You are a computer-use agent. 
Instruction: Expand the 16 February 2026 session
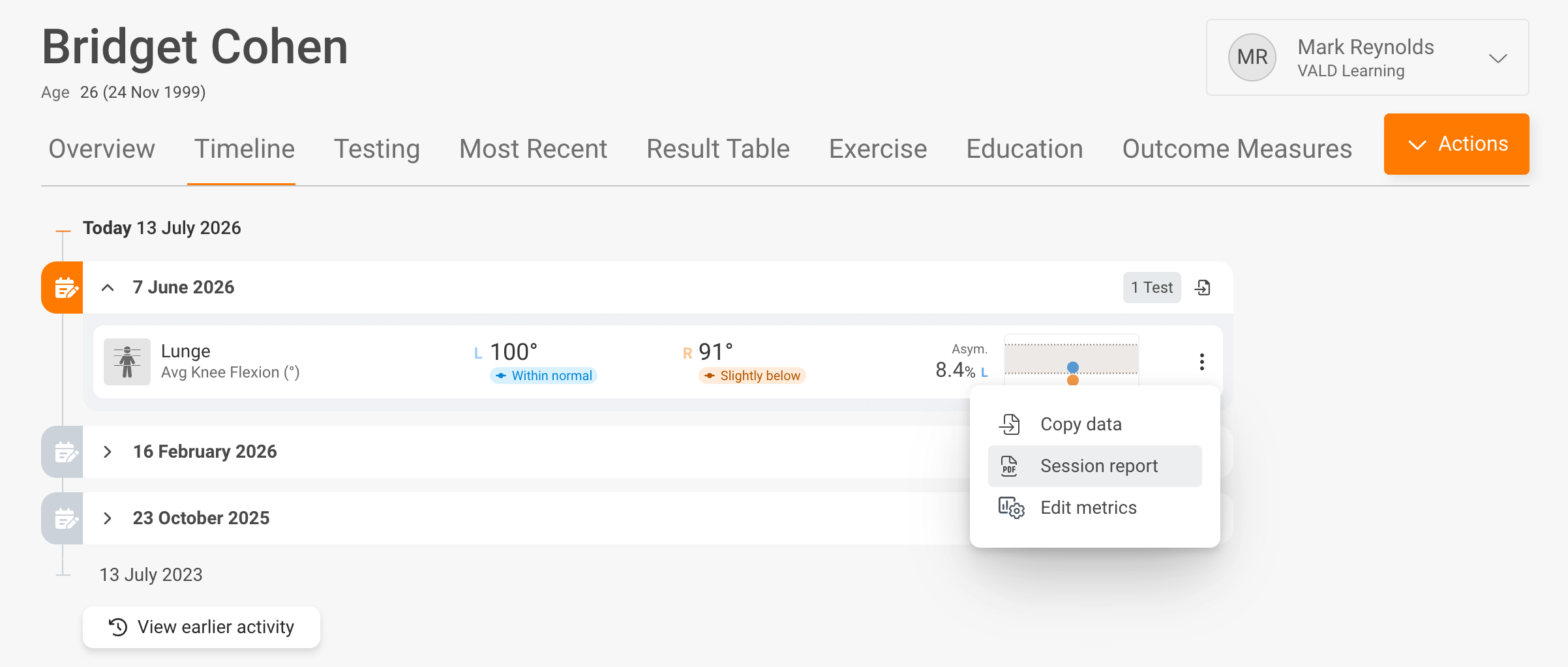click(x=108, y=452)
